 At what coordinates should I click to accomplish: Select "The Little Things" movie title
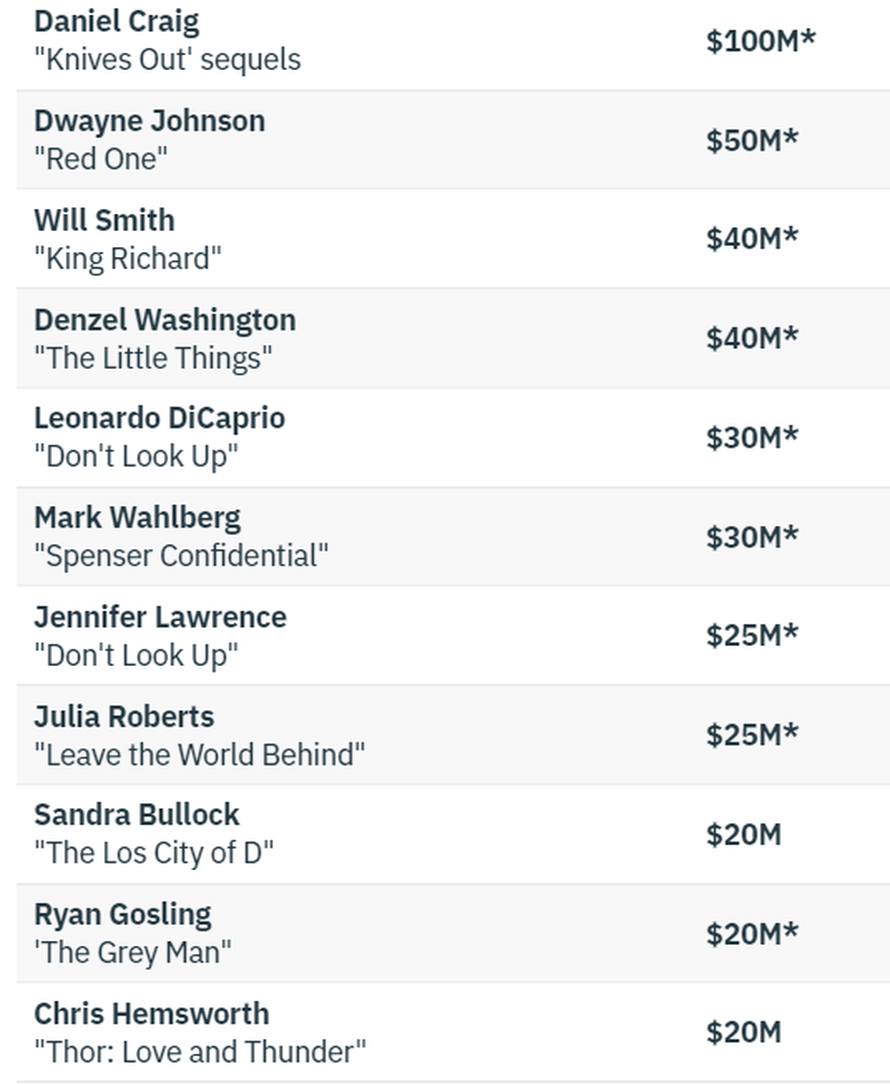click(153, 358)
